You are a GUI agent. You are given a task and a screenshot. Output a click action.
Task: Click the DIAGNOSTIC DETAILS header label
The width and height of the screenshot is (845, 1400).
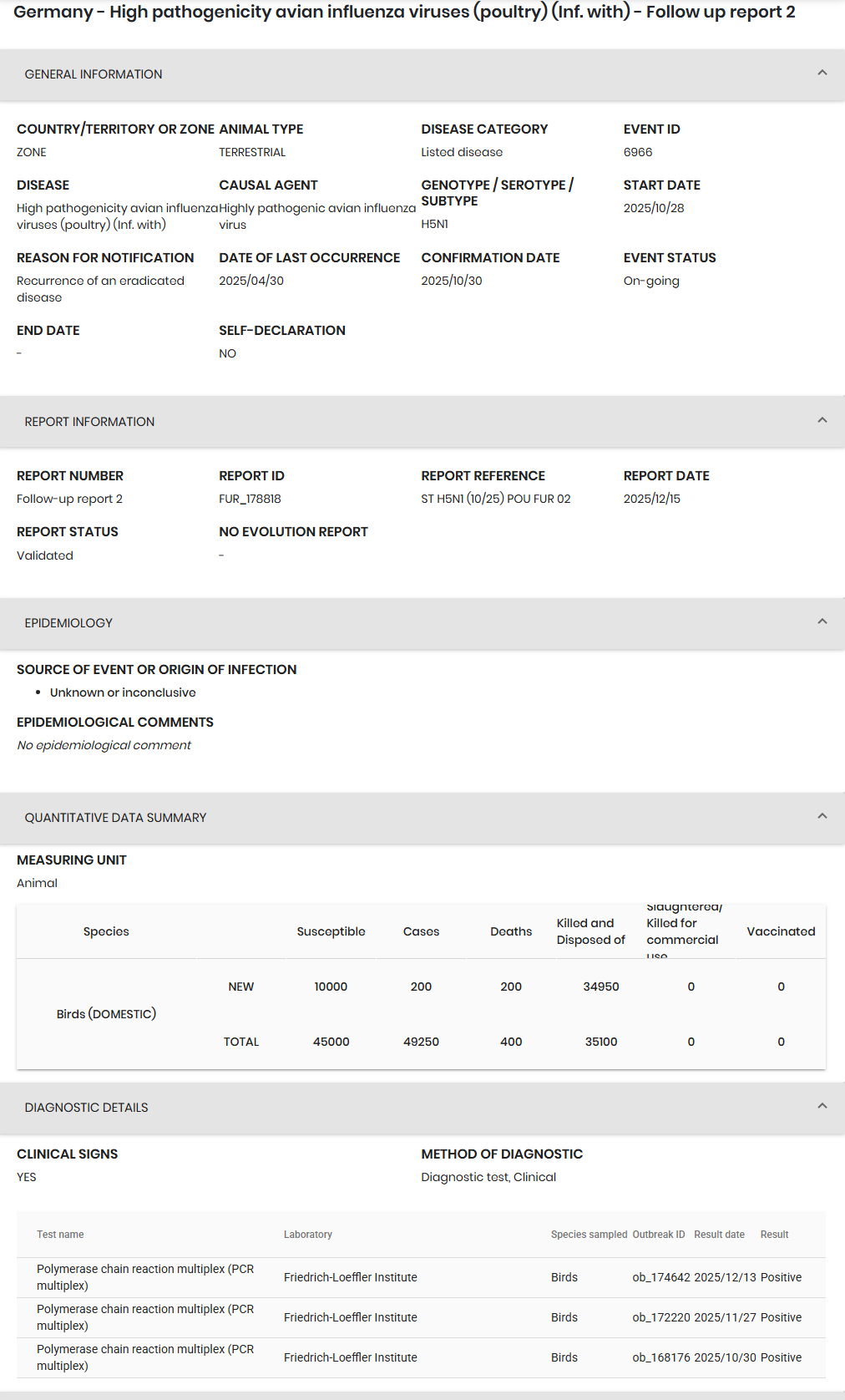tap(86, 1108)
